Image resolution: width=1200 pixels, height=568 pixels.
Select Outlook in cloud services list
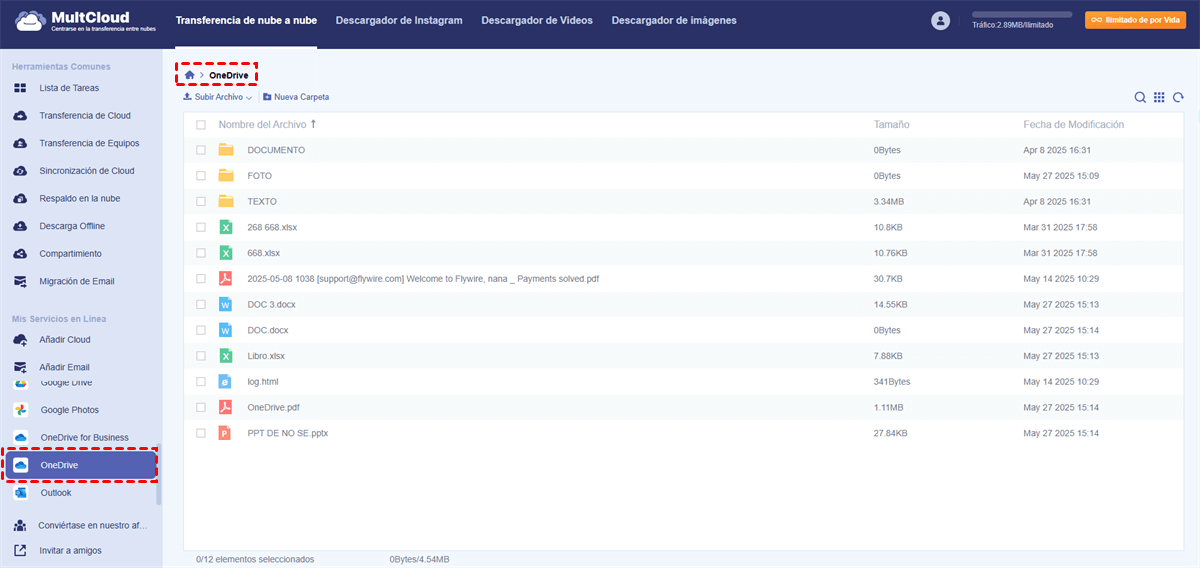55,493
